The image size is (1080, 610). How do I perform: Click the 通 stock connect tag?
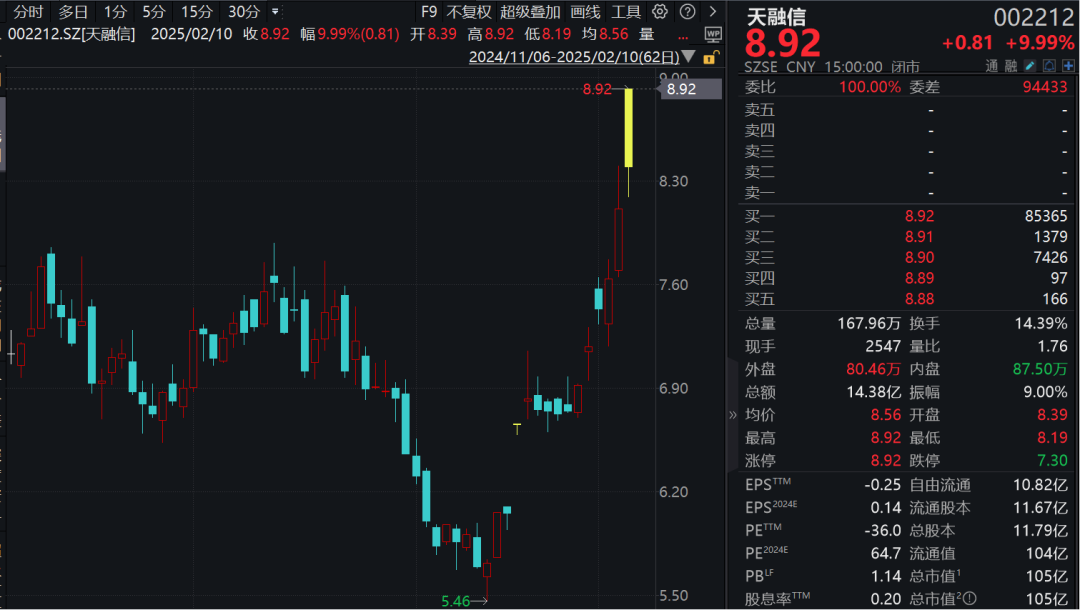992,66
